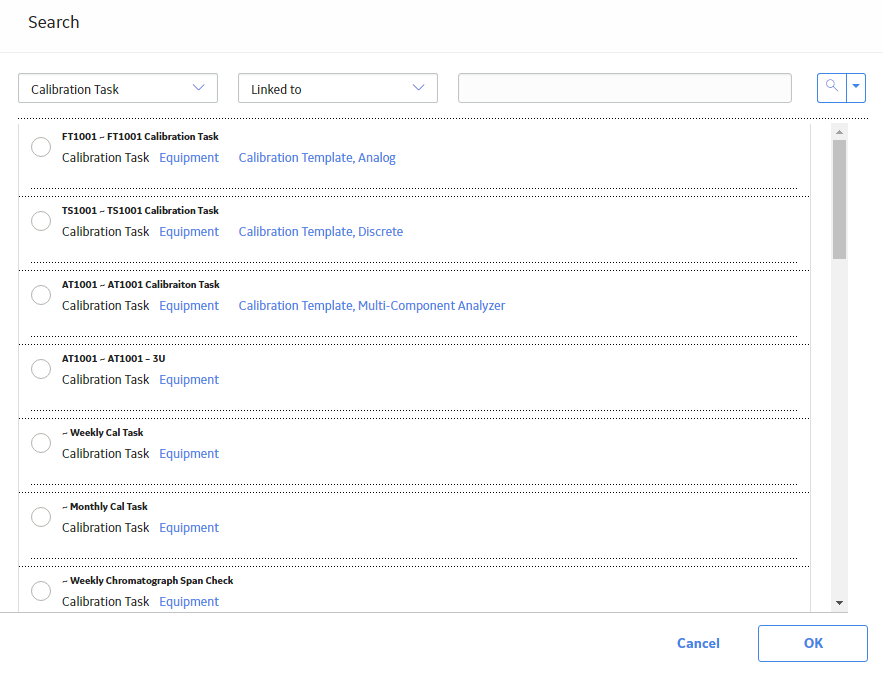The height and width of the screenshot is (675, 883).
Task: Click the Cancel button
Action: point(698,643)
